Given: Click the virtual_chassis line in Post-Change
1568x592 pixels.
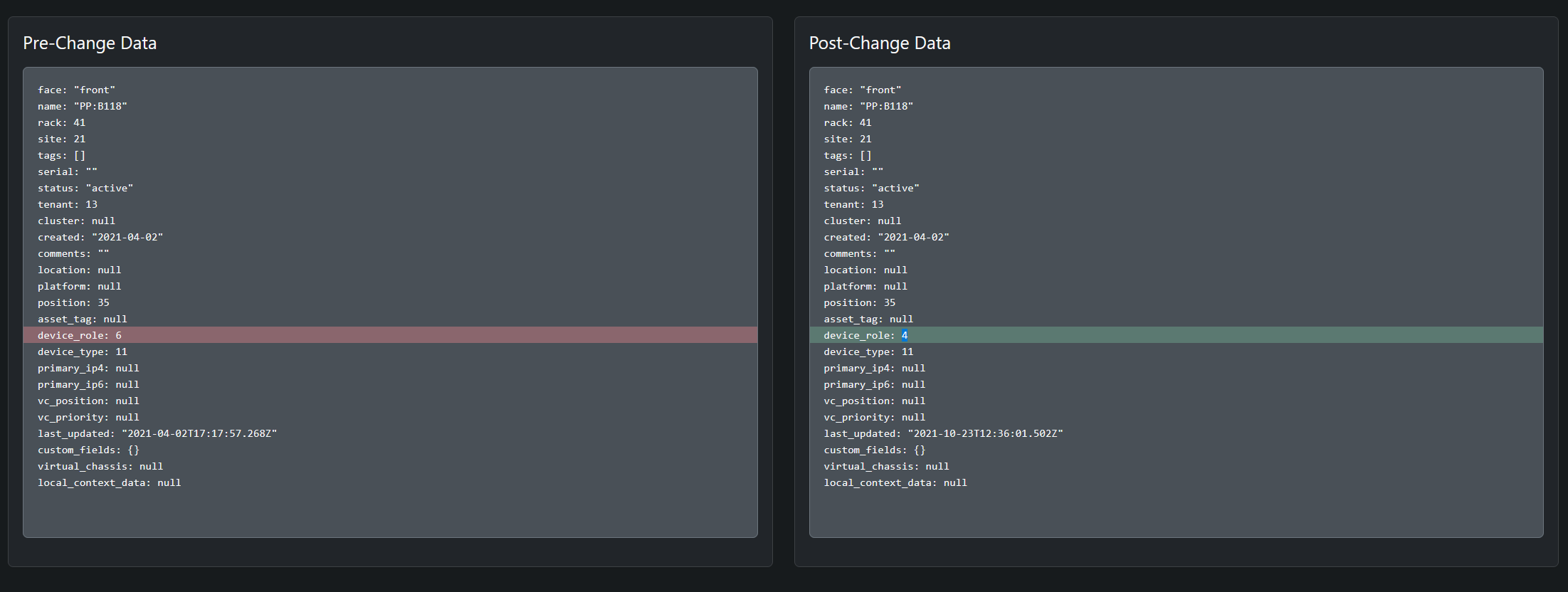Looking at the screenshot, I should point(886,466).
